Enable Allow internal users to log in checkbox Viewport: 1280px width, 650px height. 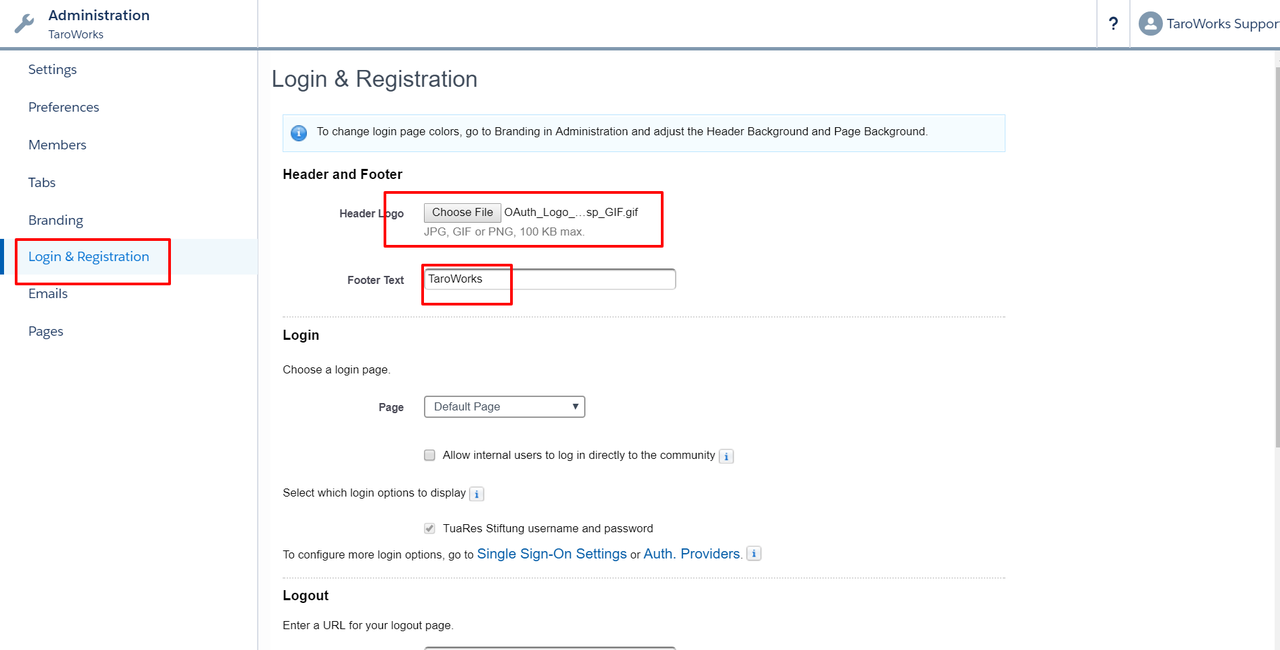pos(430,455)
